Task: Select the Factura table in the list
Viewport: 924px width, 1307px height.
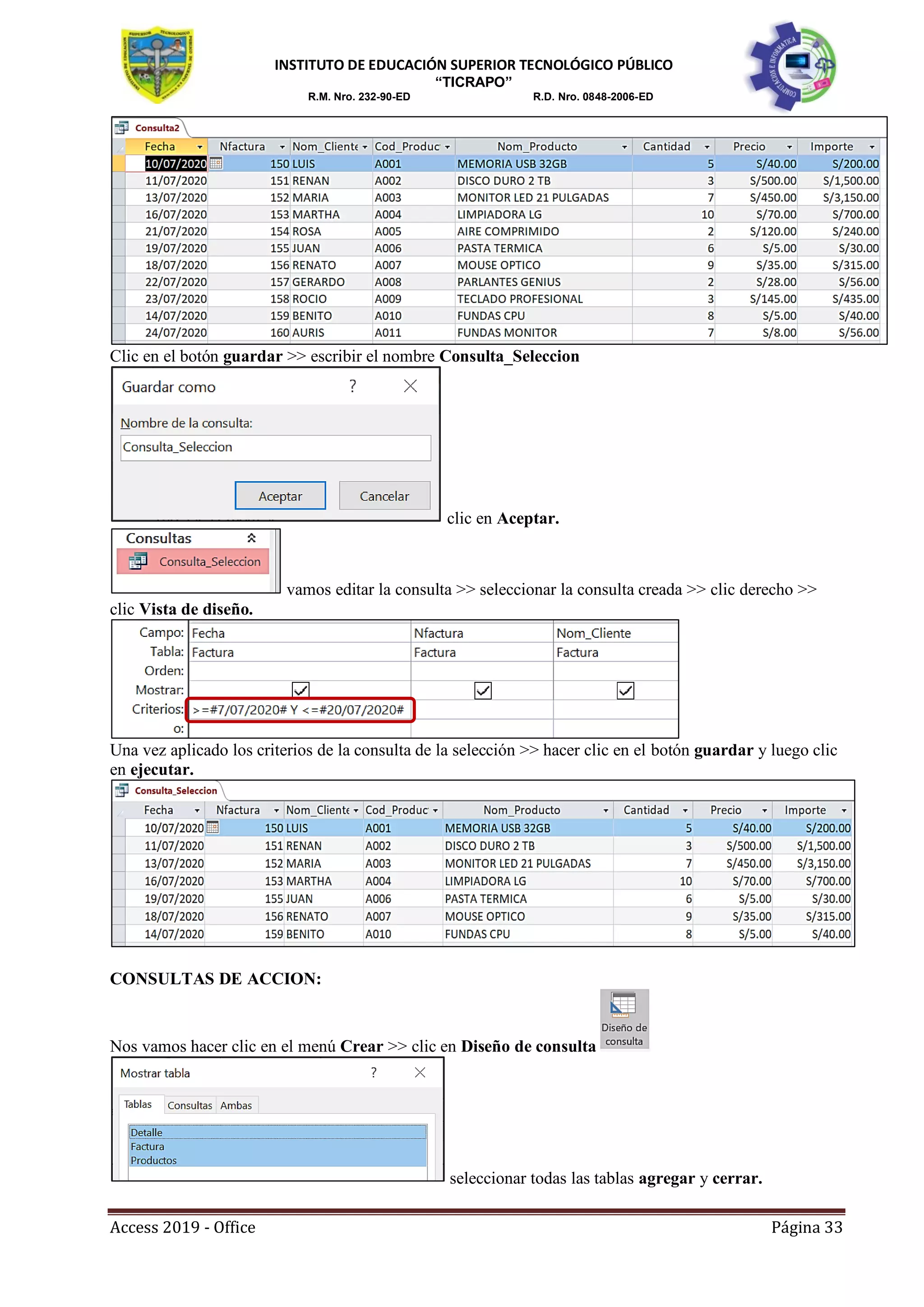Action: 148,1146
